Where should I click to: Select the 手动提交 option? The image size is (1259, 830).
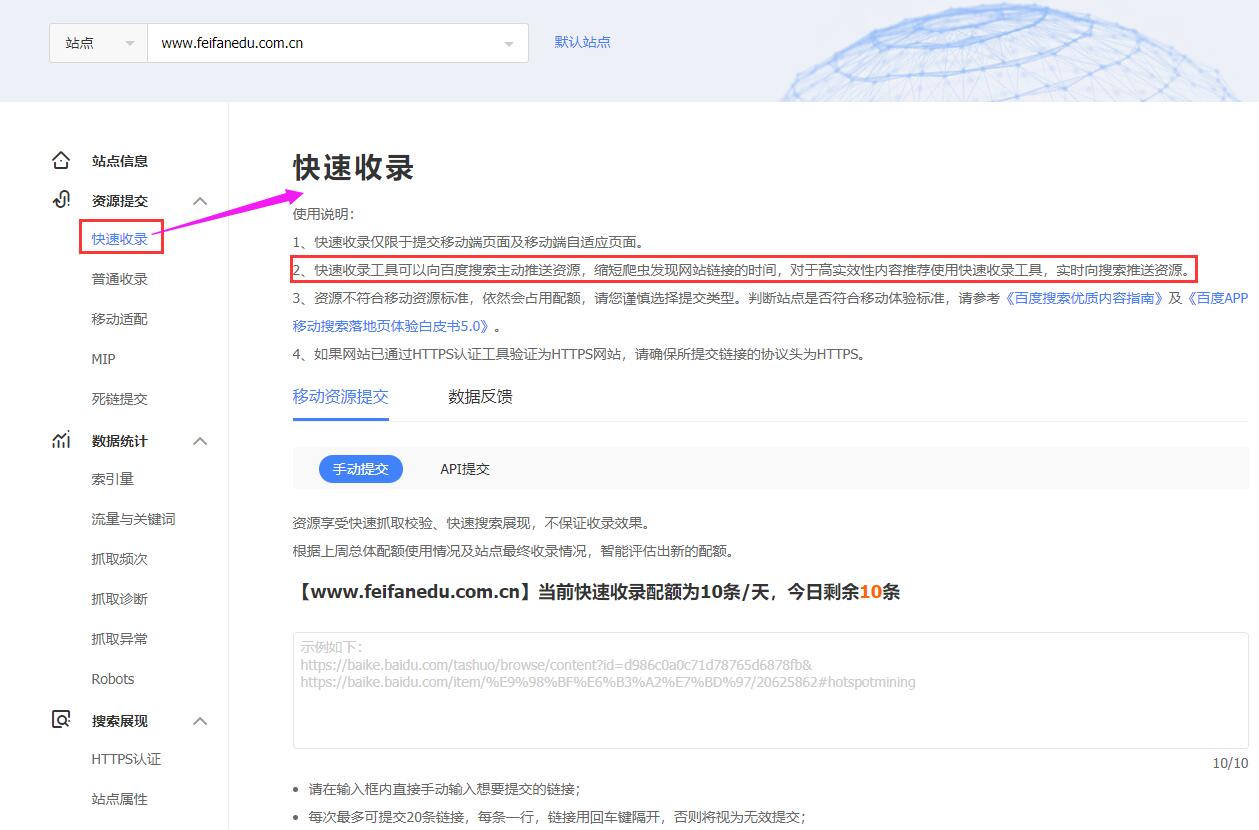[360, 468]
